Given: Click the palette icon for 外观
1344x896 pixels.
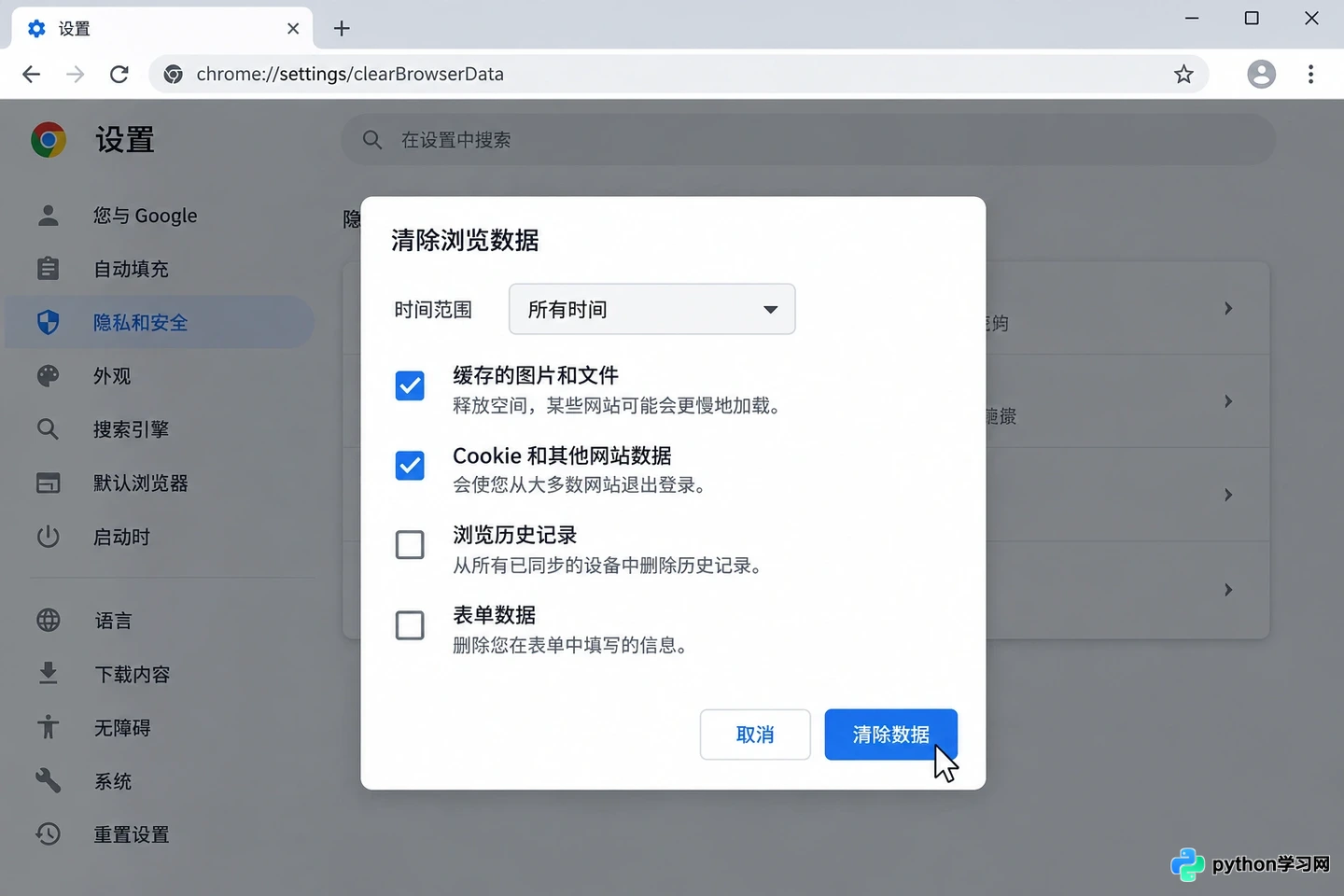Looking at the screenshot, I should click(49, 376).
